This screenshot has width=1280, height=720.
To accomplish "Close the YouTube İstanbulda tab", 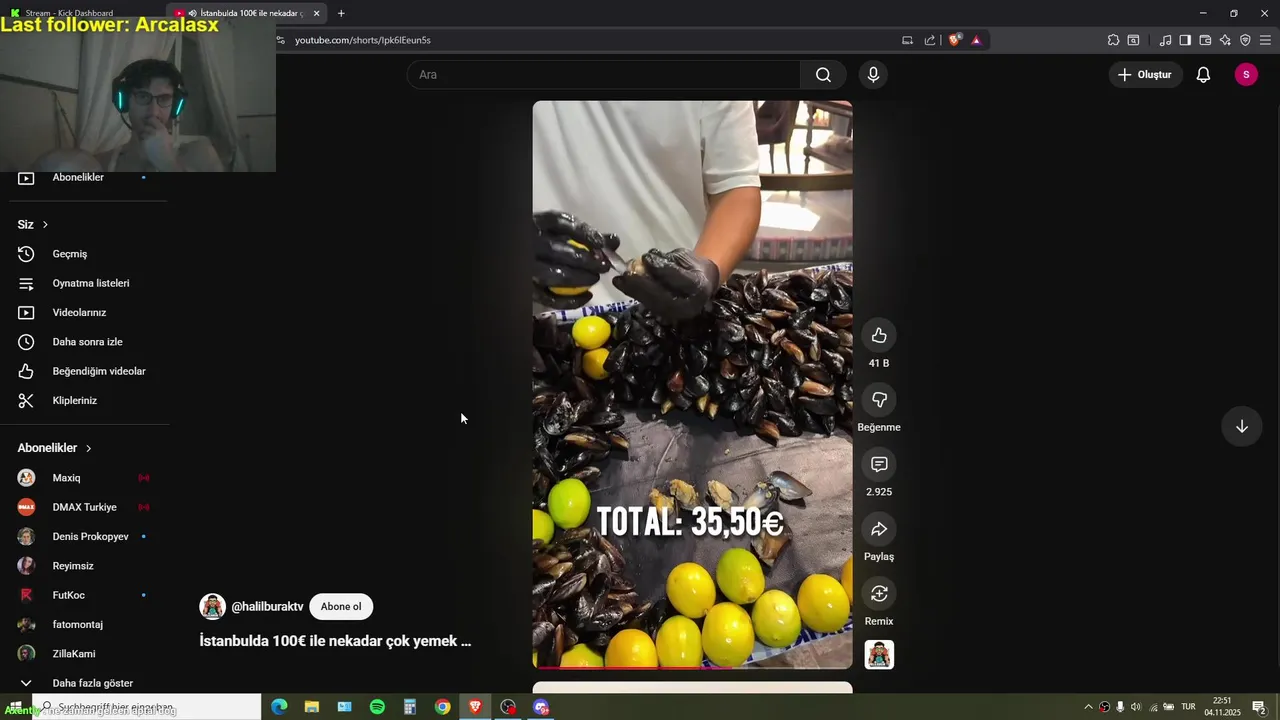I will [316, 13].
